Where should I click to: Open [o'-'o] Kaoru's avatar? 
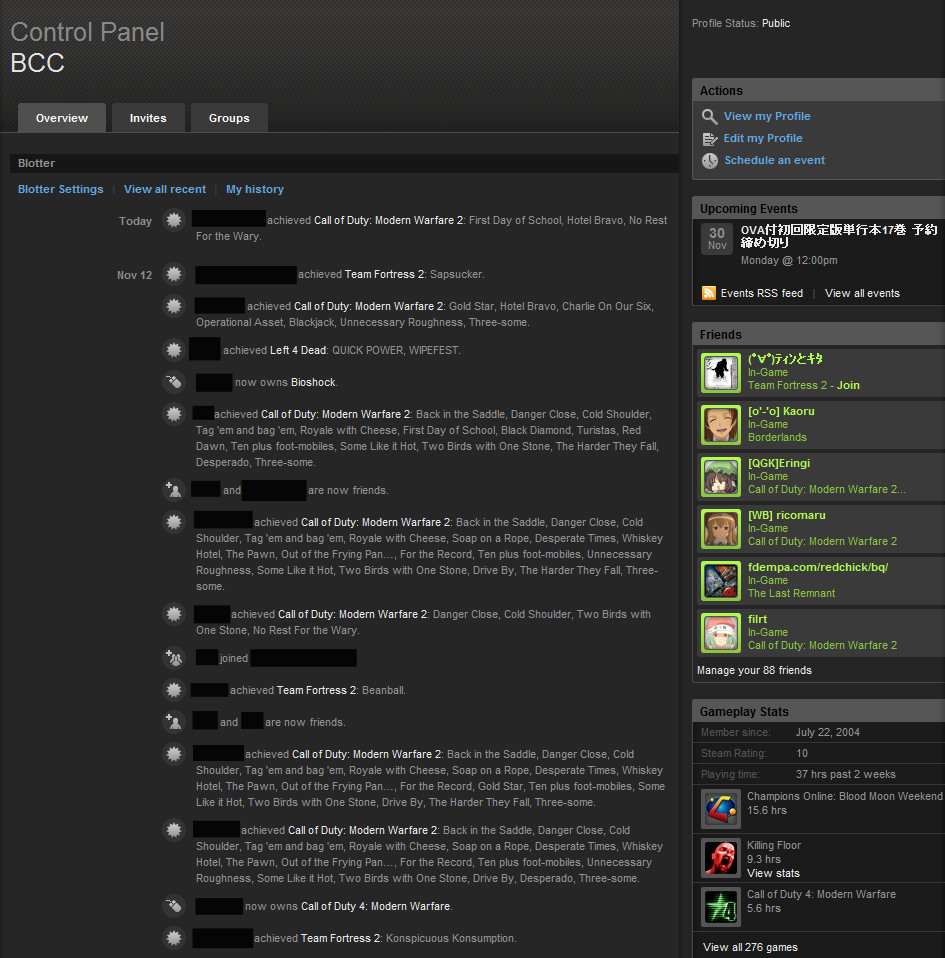click(x=721, y=425)
